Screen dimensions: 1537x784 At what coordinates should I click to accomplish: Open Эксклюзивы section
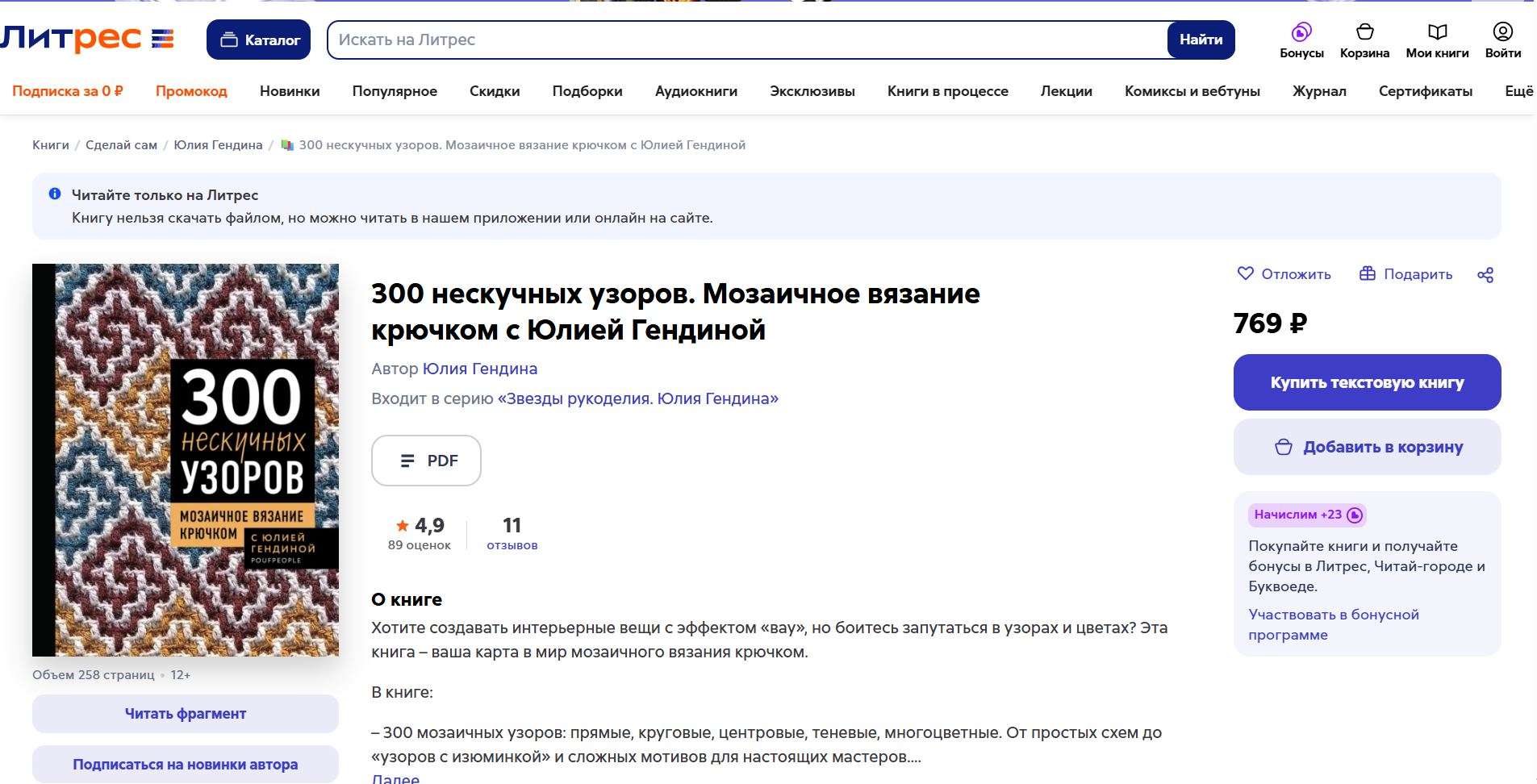point(812,91)
